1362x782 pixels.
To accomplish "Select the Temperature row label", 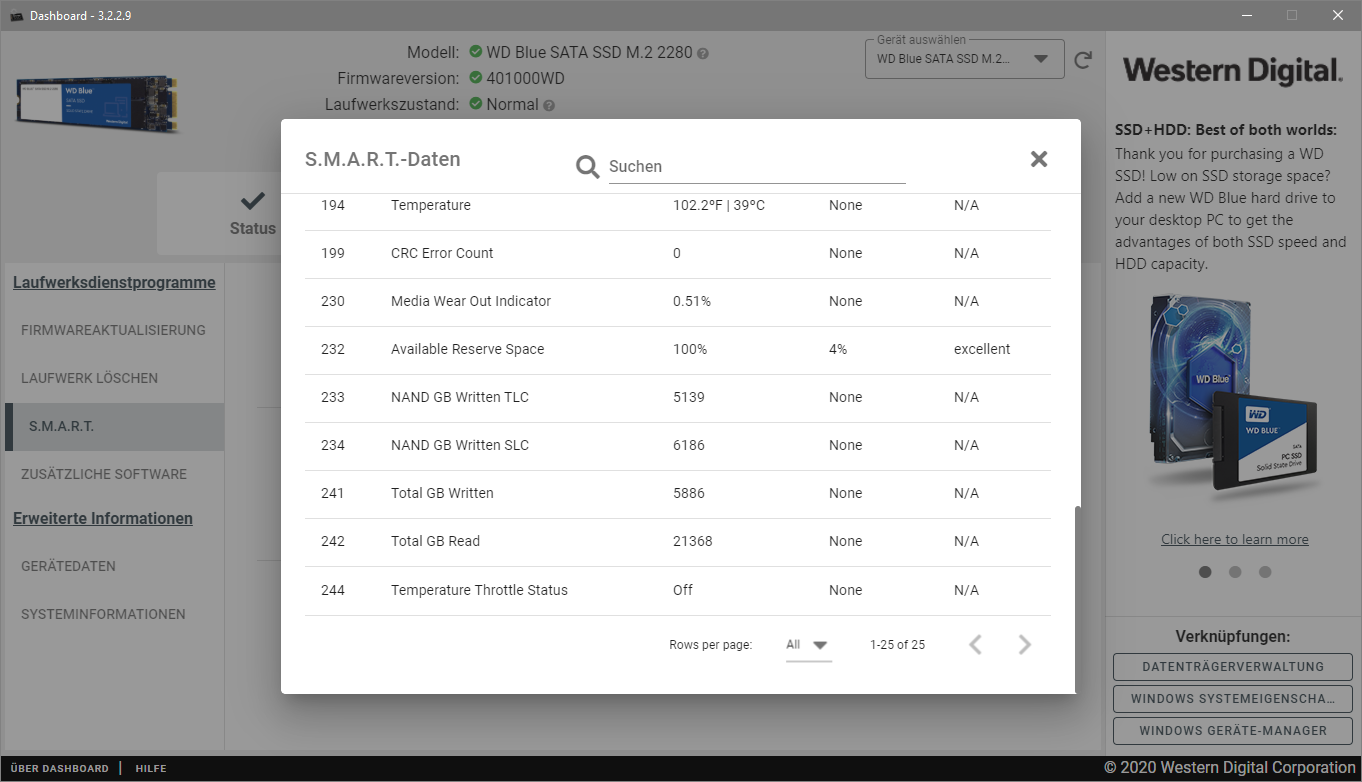I will pos(431,205).
